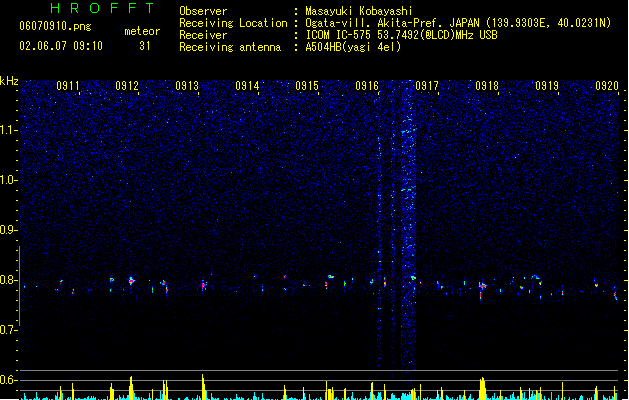
Task: Click the 0920 time marker
Action: pos(607,86)
